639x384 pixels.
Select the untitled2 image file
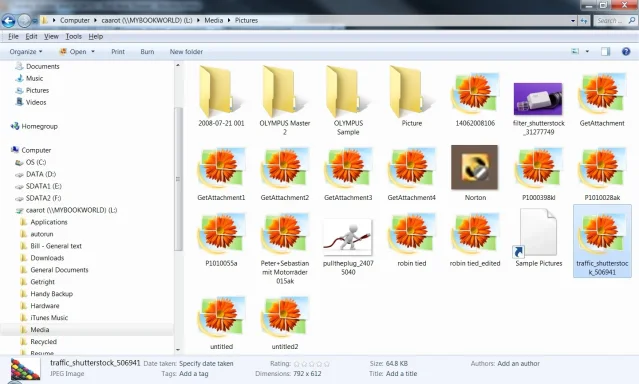pyautogui.click(x=284, y=323)
